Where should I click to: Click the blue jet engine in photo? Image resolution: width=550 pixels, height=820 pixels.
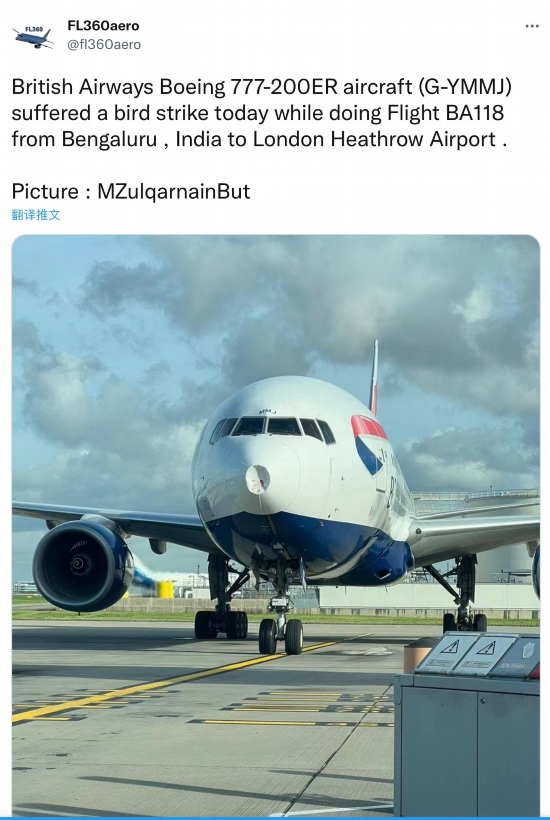point(83,565)
